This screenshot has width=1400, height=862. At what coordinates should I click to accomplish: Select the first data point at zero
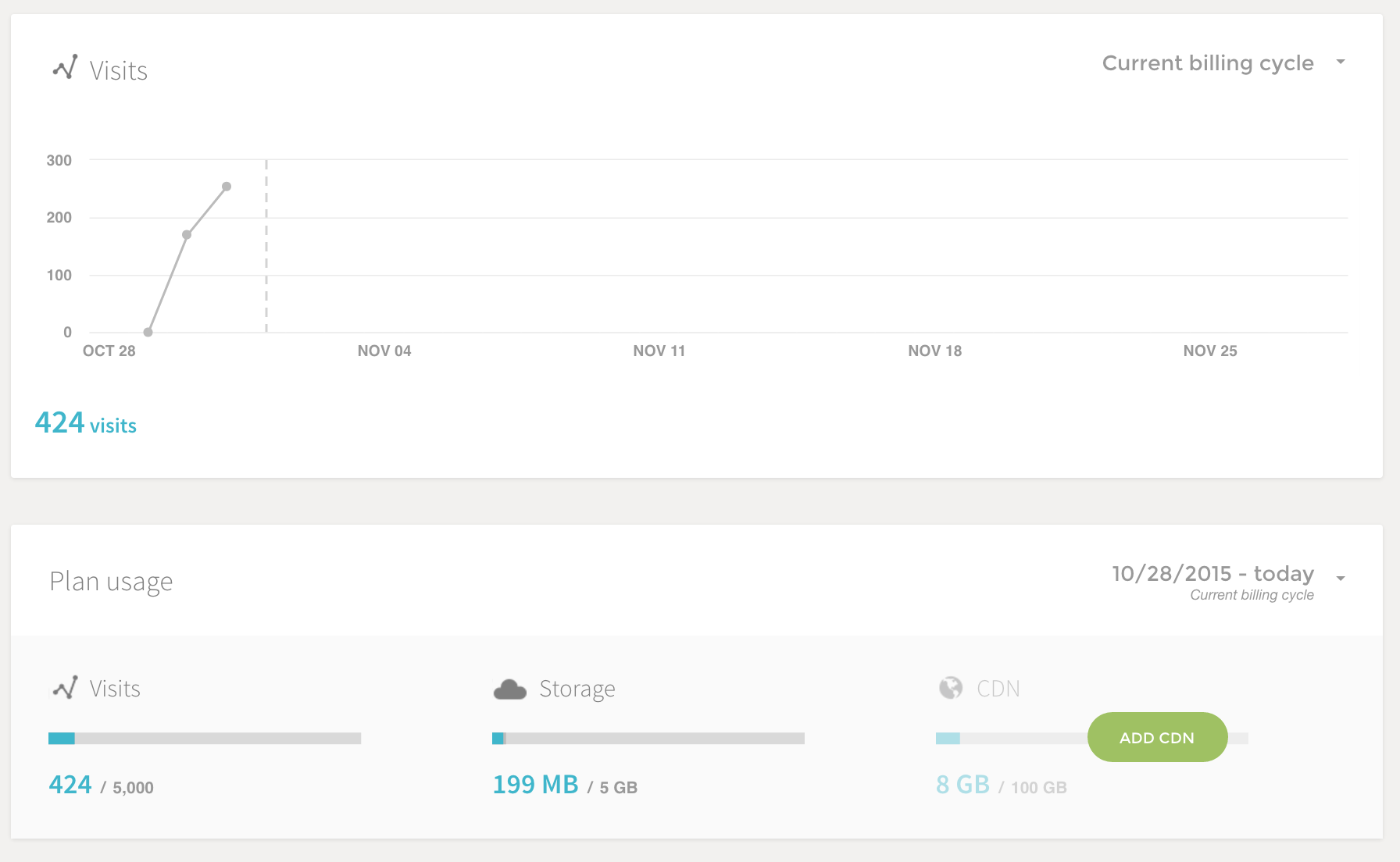click(x=148, y=332)
